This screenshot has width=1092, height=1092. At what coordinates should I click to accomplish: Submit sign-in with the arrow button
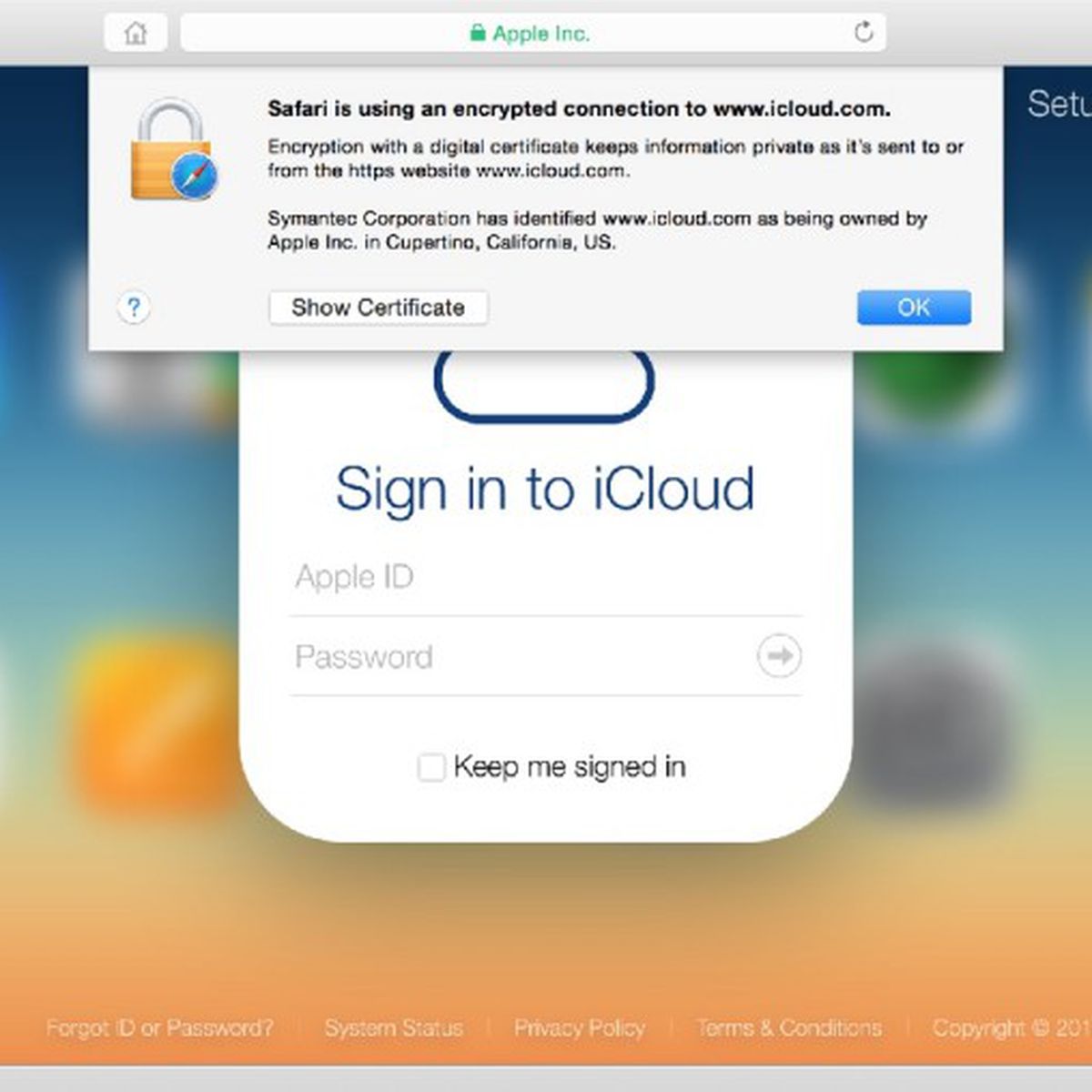click(780, 656)
